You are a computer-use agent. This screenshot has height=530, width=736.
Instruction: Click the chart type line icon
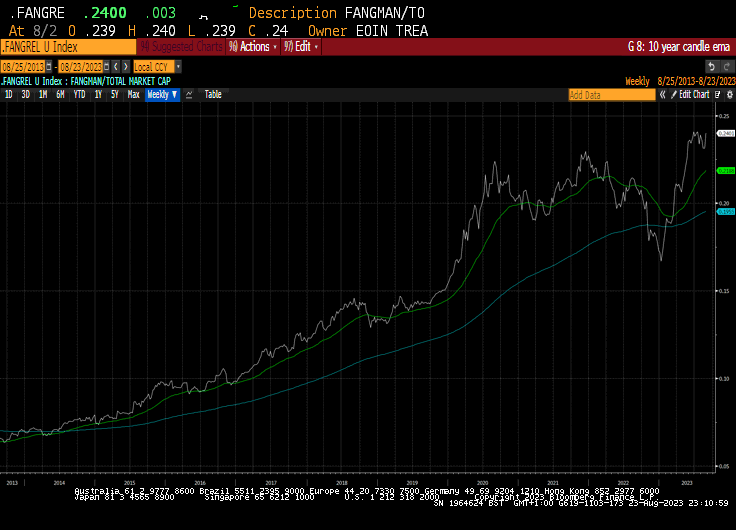(x=189, y=95)
